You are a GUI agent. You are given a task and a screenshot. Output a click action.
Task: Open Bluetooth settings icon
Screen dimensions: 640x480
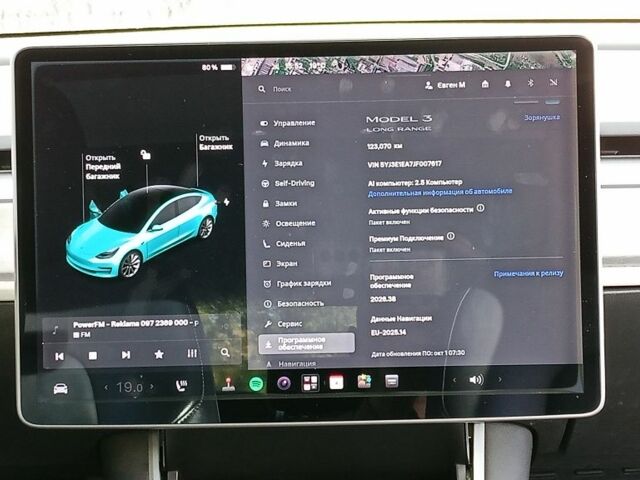[x=530, y=83]
